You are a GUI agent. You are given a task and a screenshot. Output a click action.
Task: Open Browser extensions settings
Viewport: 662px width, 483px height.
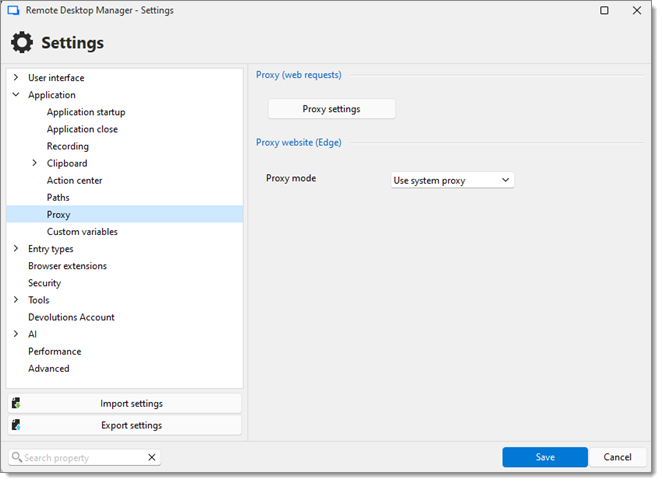tap(68, 266)
